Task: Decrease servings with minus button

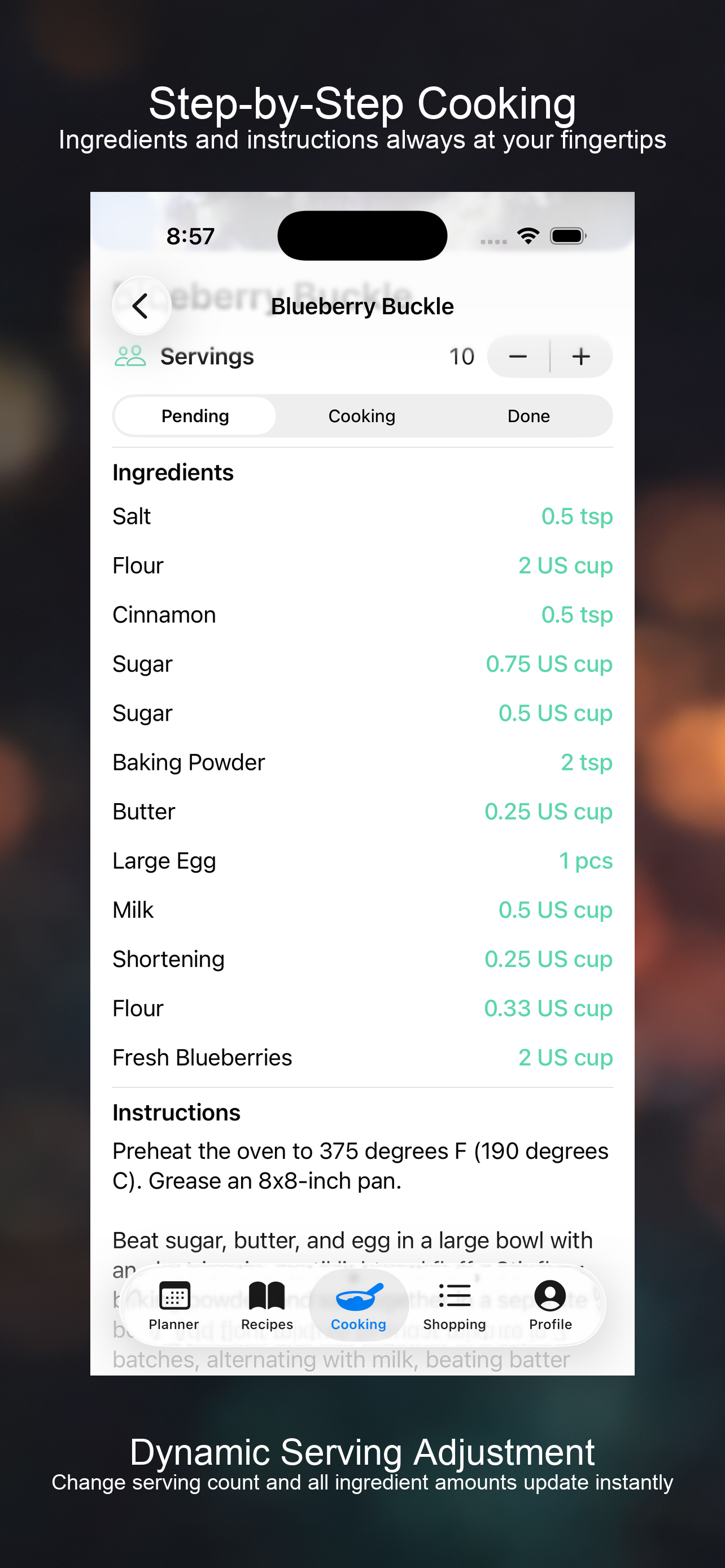Action: pos(518,357)
